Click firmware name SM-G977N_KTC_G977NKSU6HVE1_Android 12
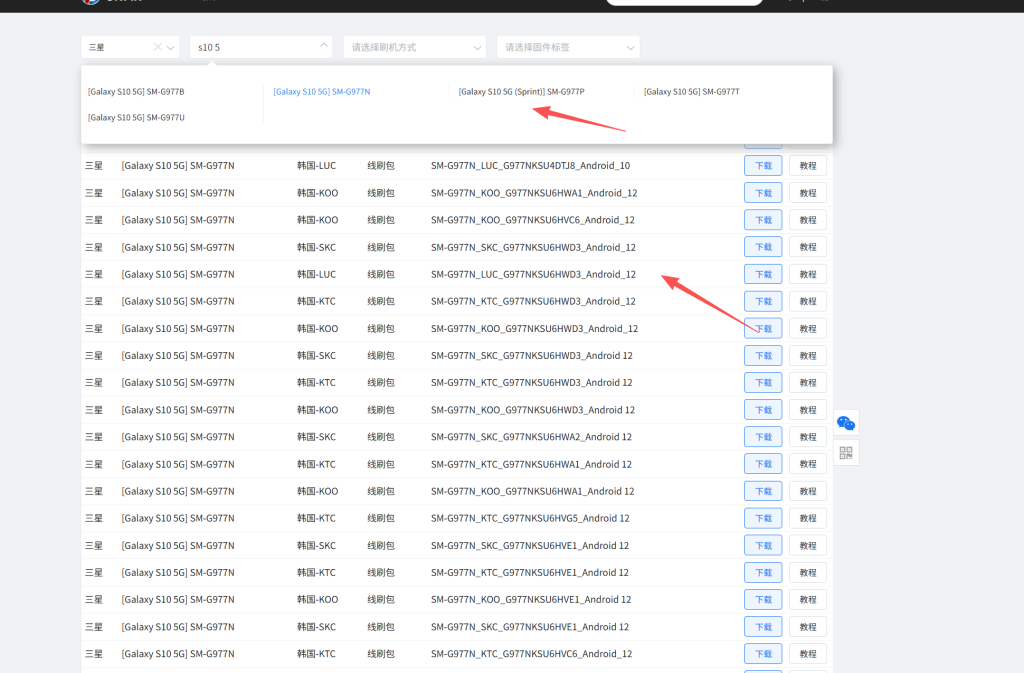This screenshot has width=1024, height=673. point(530,572)
